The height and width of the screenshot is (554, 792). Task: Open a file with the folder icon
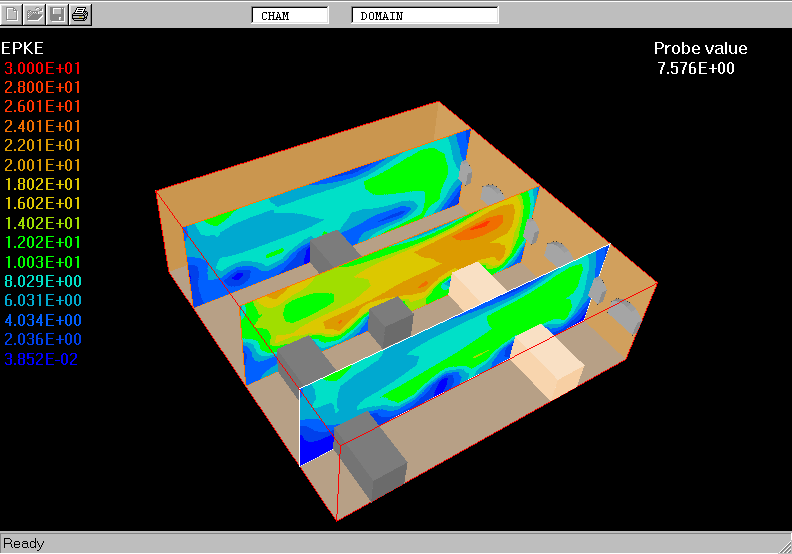[35, 14]
